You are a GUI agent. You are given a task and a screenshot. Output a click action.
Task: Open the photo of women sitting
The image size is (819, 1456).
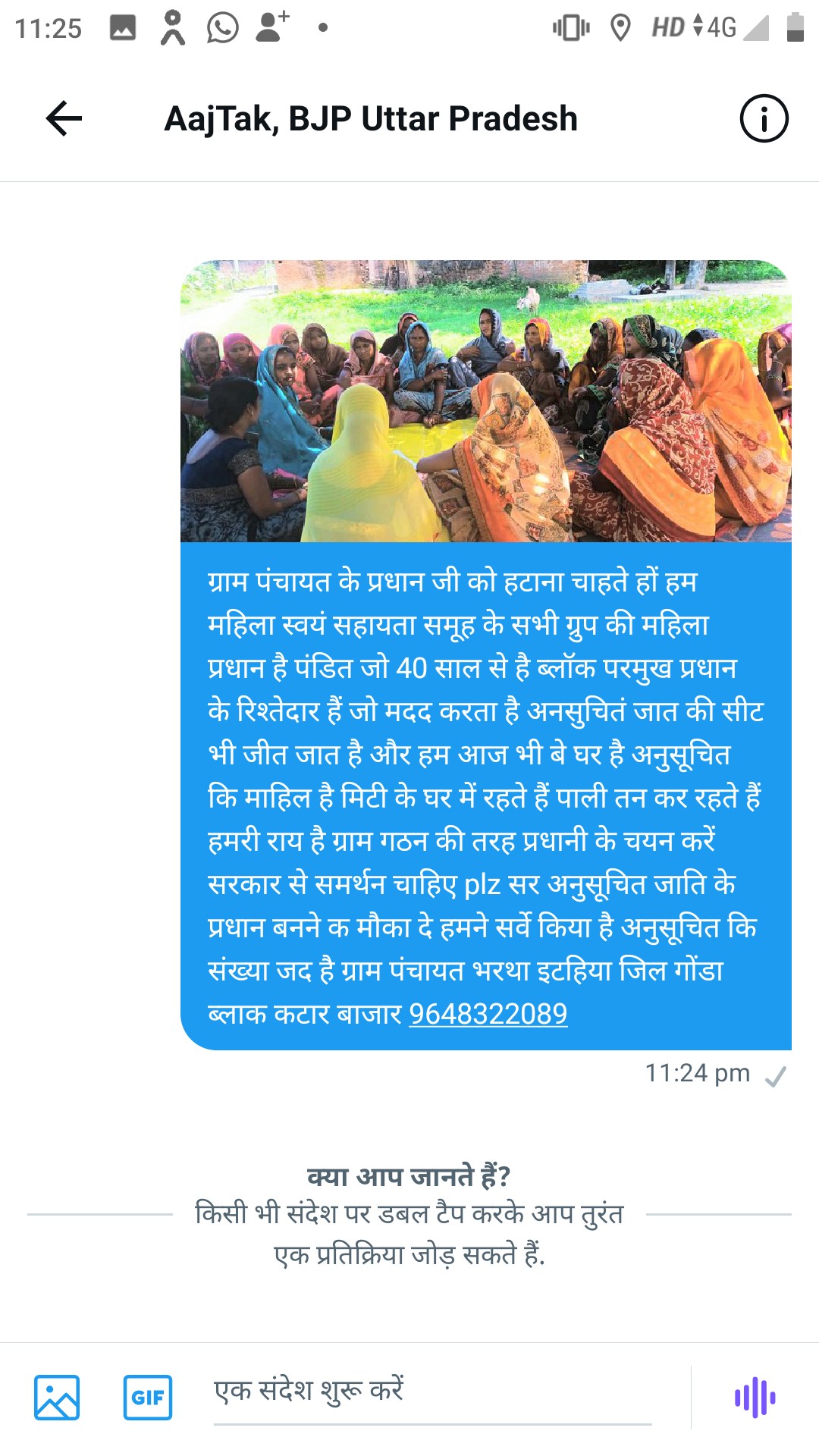[486, 401]
